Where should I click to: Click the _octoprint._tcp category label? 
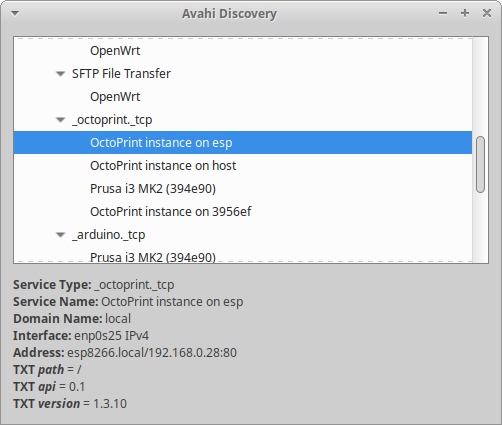coord(112,120)
